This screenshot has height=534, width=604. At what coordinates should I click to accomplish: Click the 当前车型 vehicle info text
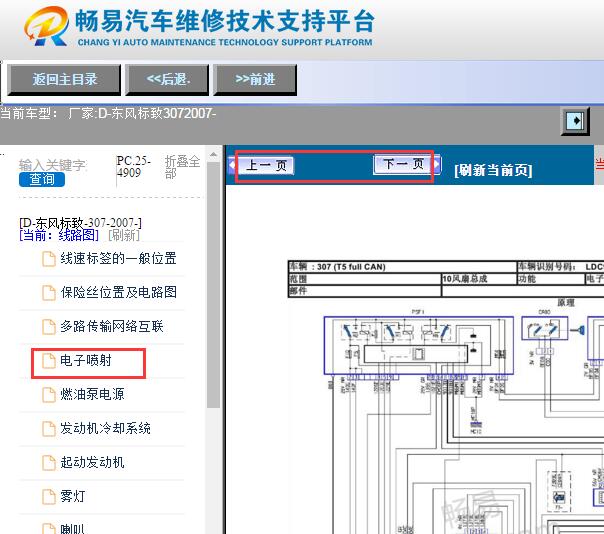coord(108,113)
